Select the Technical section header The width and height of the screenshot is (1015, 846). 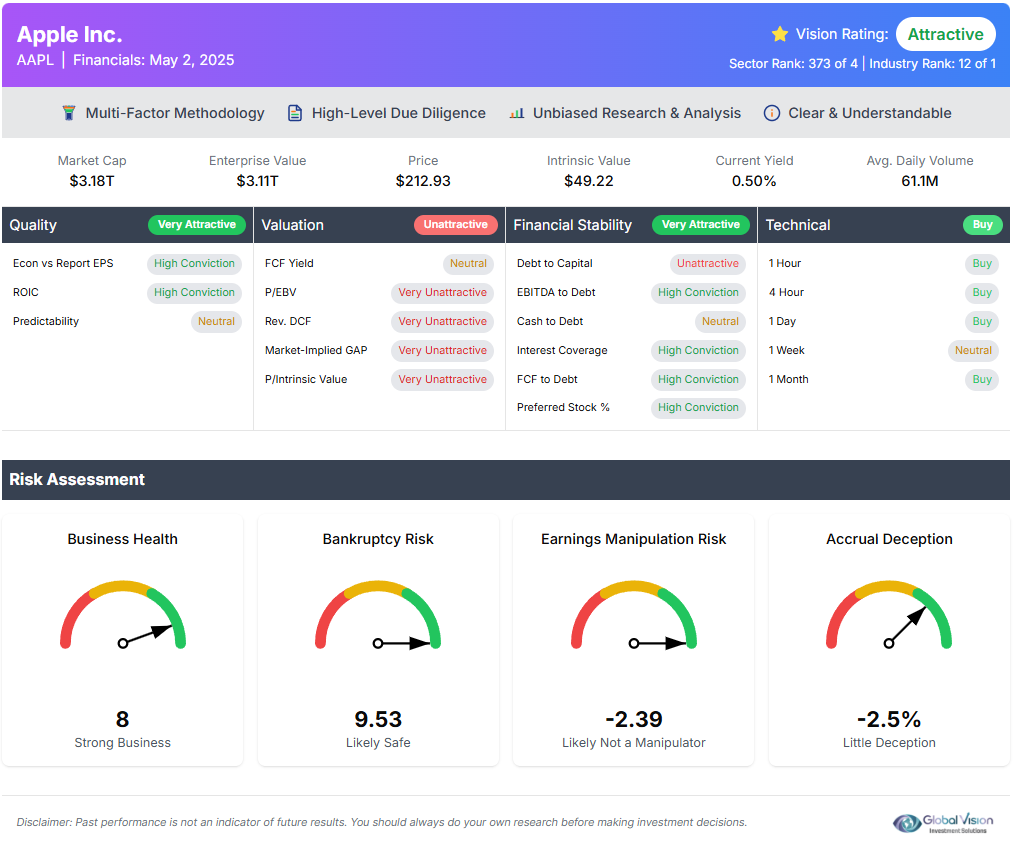tap(884, 225)
